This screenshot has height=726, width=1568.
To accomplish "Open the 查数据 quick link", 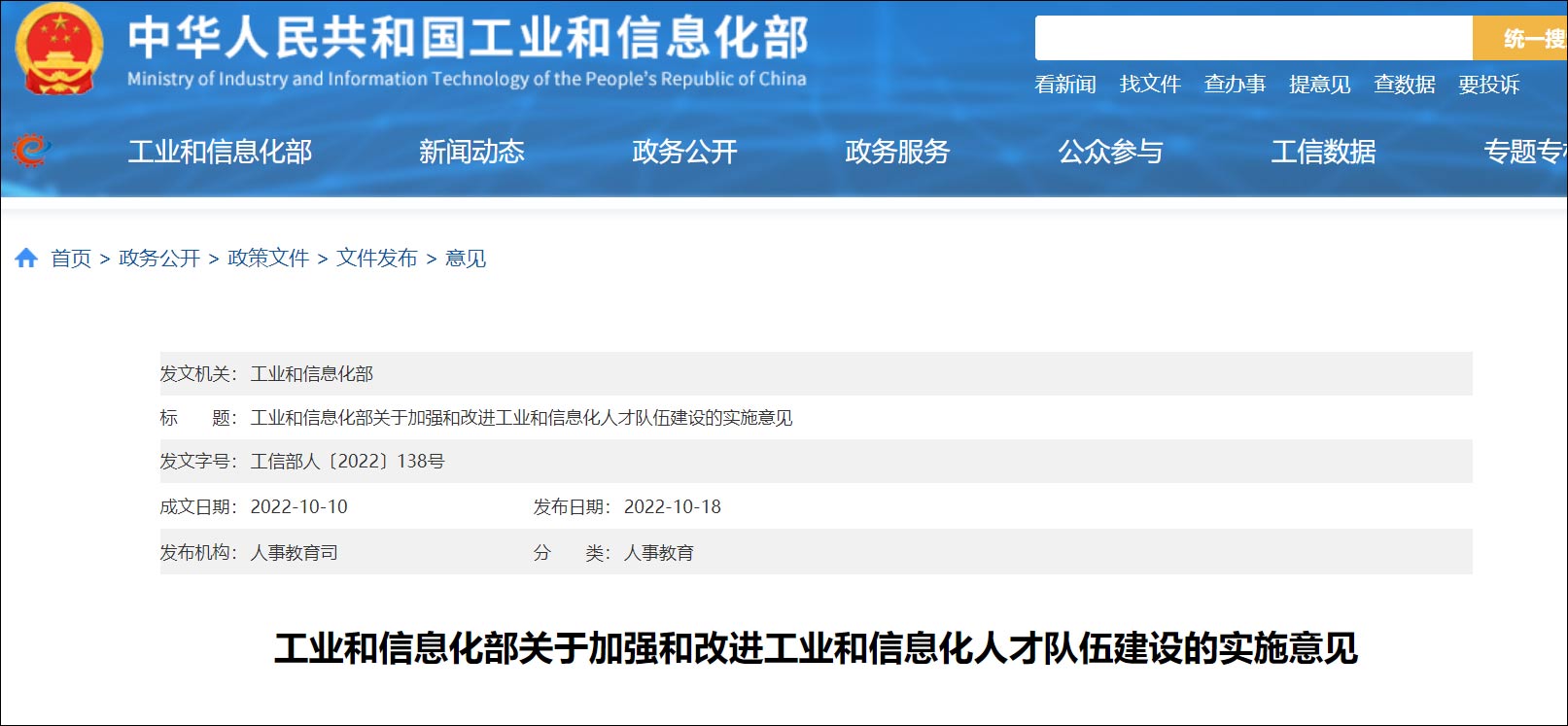I will (x=1405, y=85).
